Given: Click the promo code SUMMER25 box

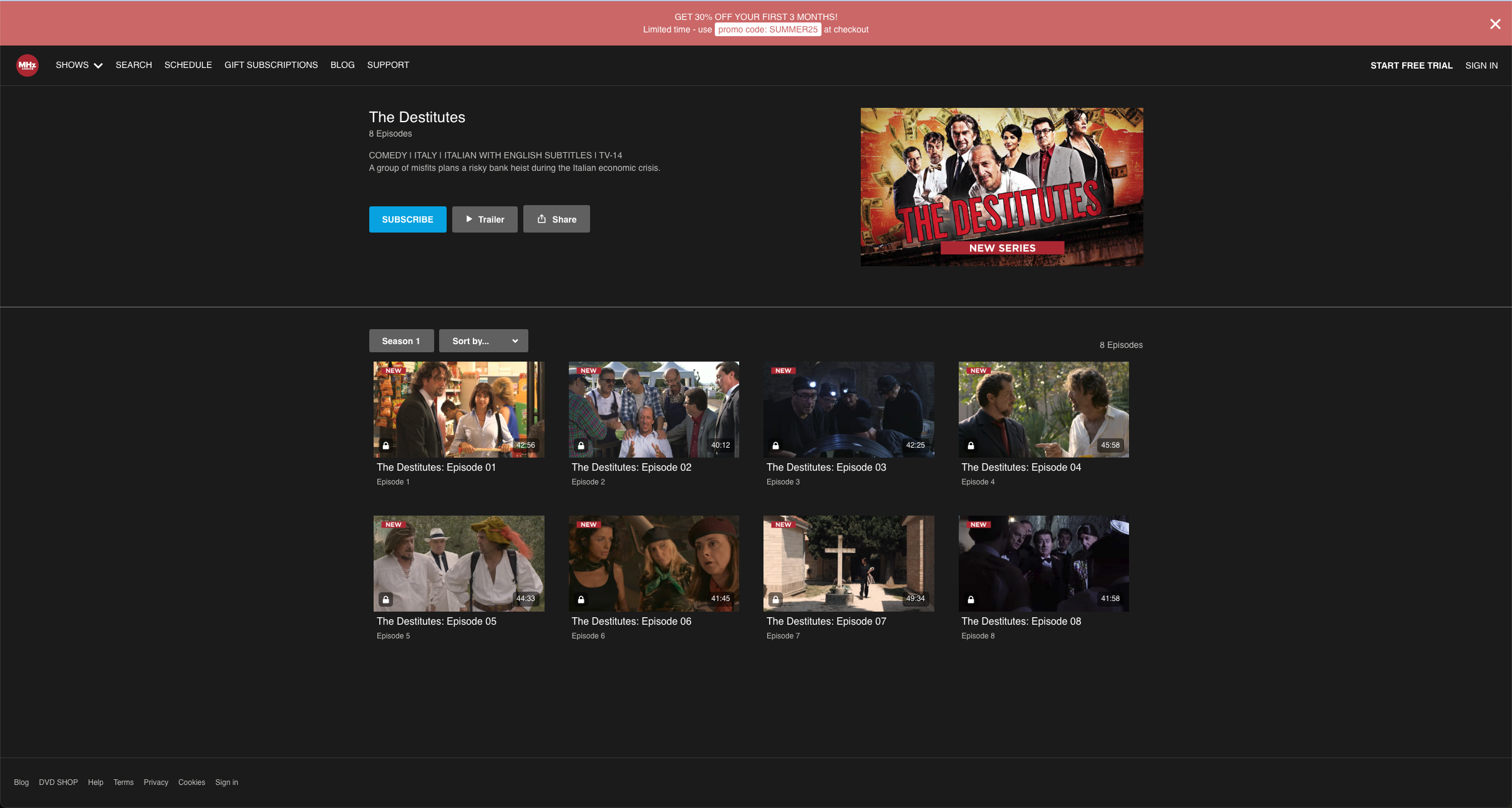Looking at the screenshot, I should (768, 29).
